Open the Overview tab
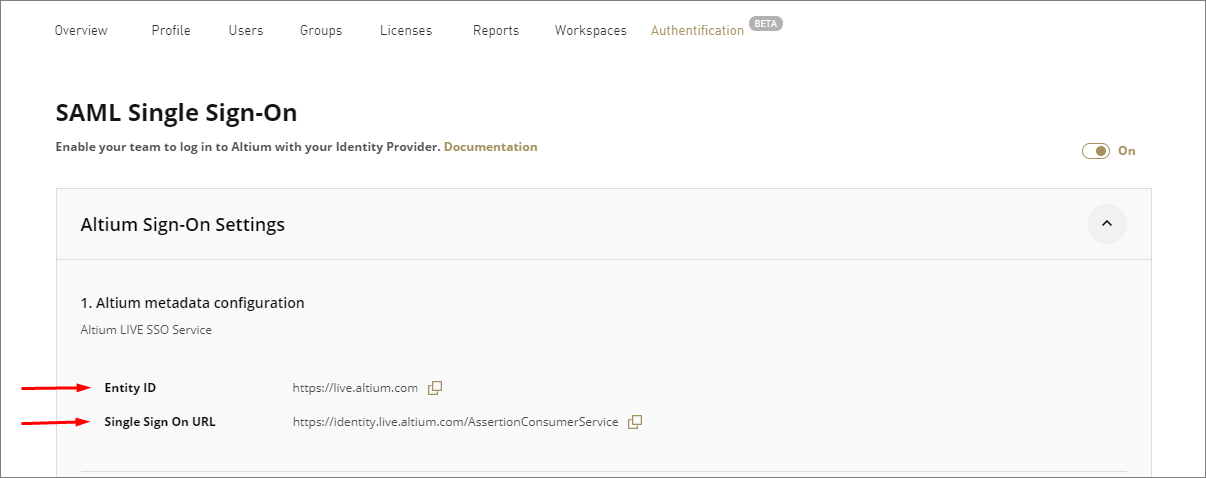This screenshot has height=478, width=1206. (81, 31)
